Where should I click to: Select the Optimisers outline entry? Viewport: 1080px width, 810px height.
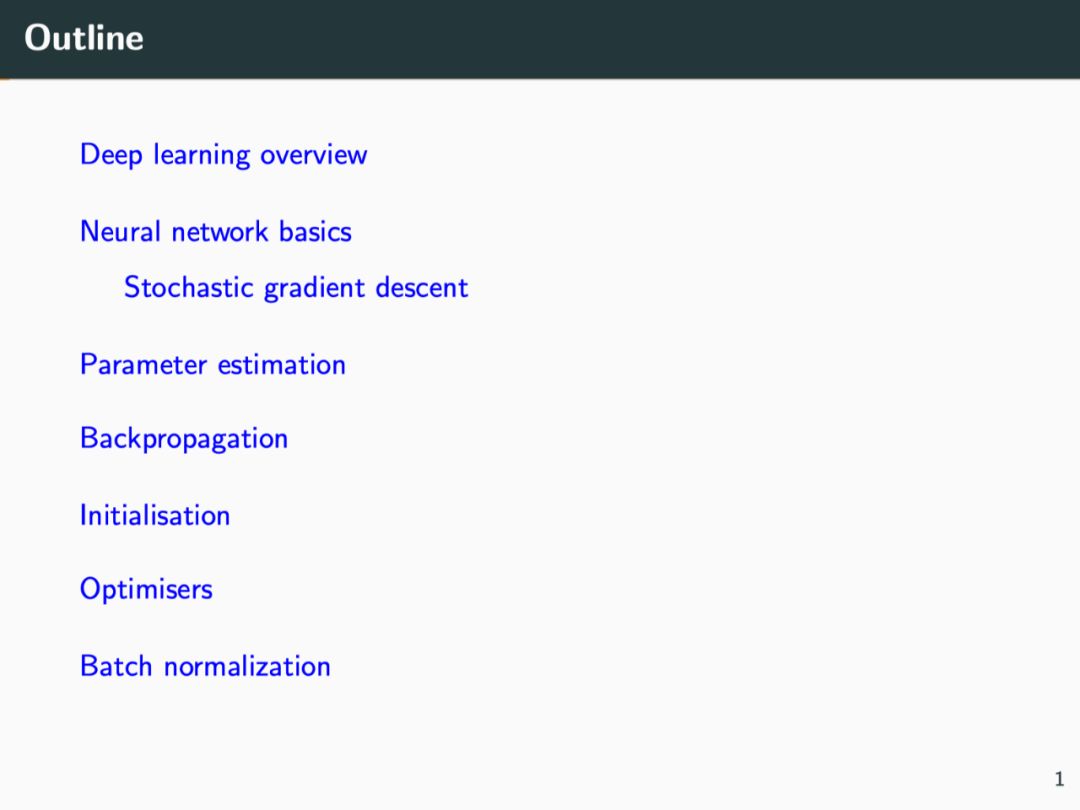[146, 589]
